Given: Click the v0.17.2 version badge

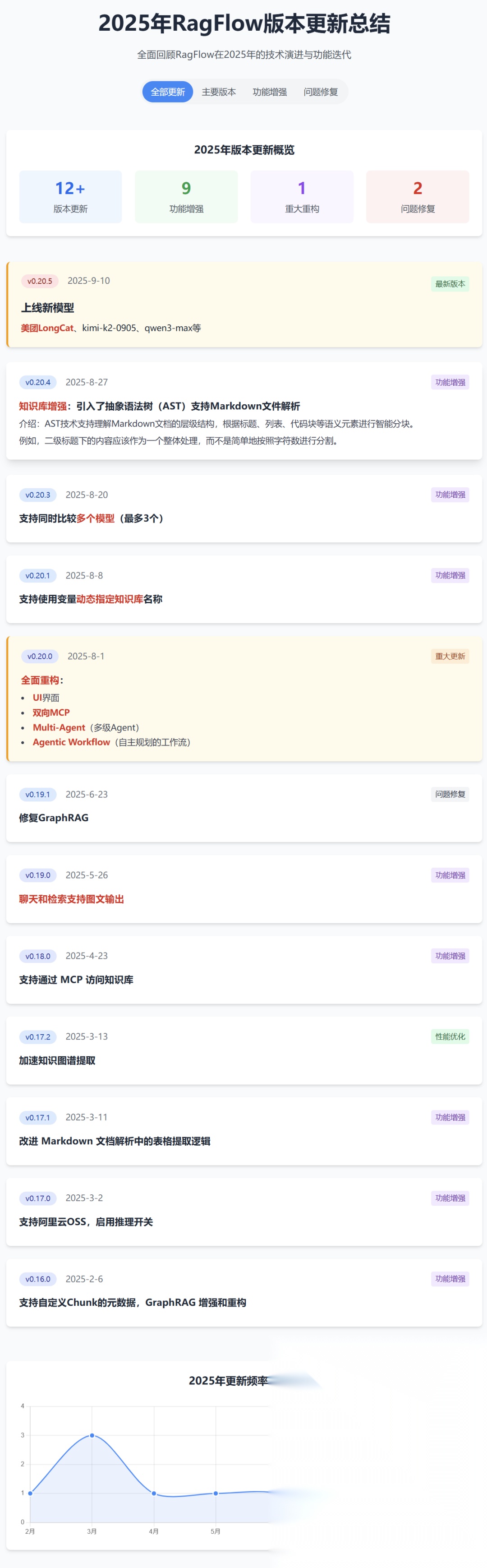Looking at the screenshot, I should [x=38, y=1037].
